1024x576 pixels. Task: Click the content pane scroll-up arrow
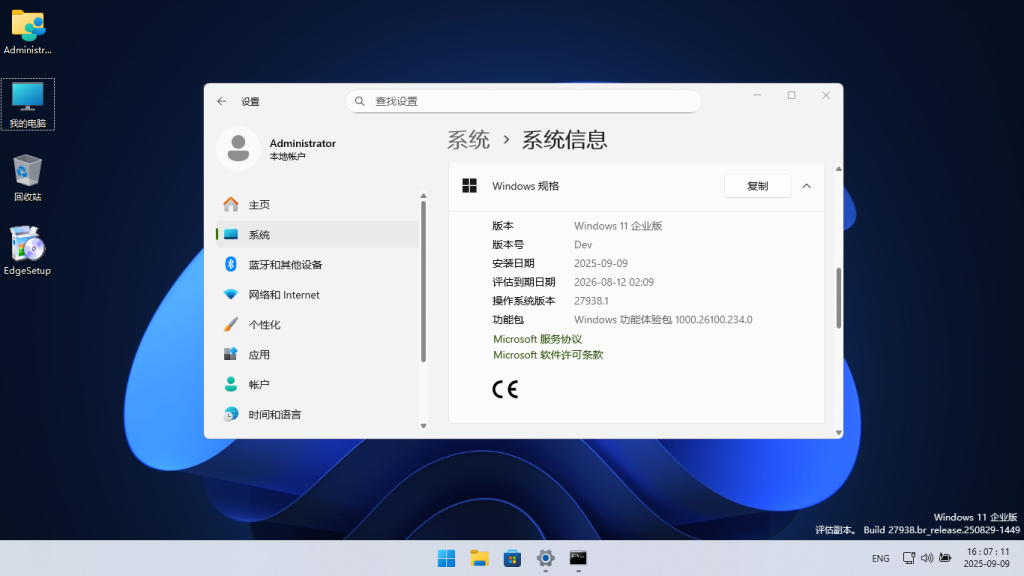(x=839, y=168)
